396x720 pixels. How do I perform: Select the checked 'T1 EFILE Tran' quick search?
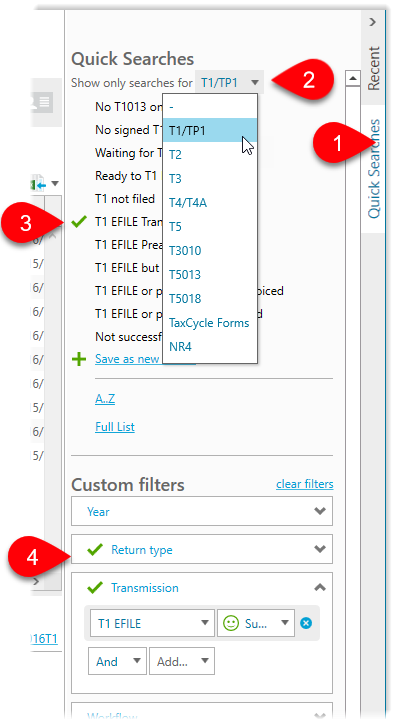pyautogui.click(x=129, y=222)
